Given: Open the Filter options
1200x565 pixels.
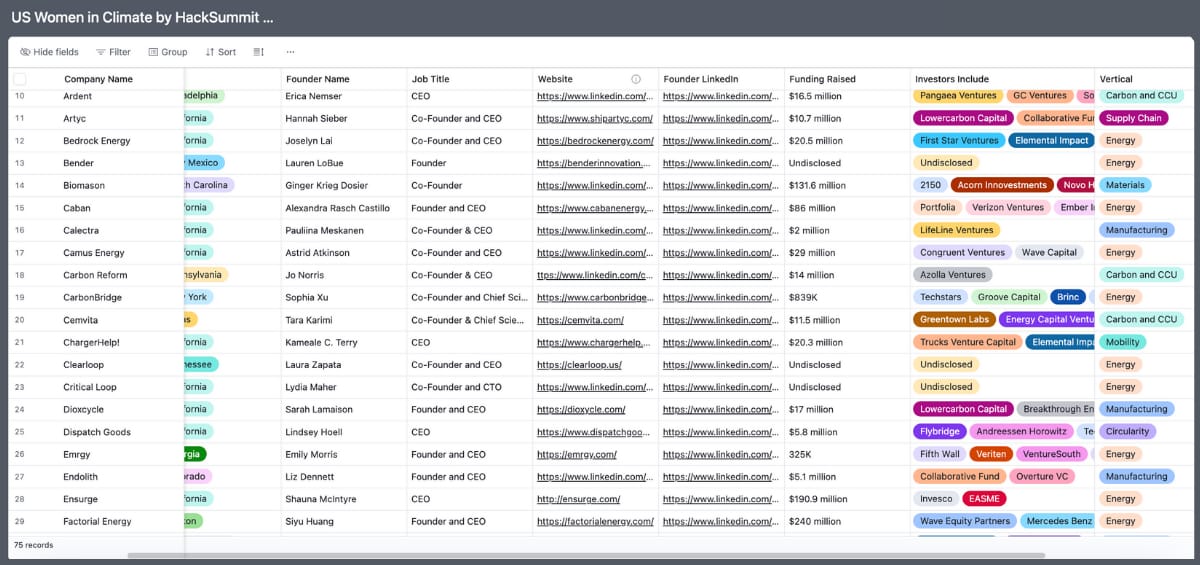Looking at the screenshot, I should [x=113, y=52].
